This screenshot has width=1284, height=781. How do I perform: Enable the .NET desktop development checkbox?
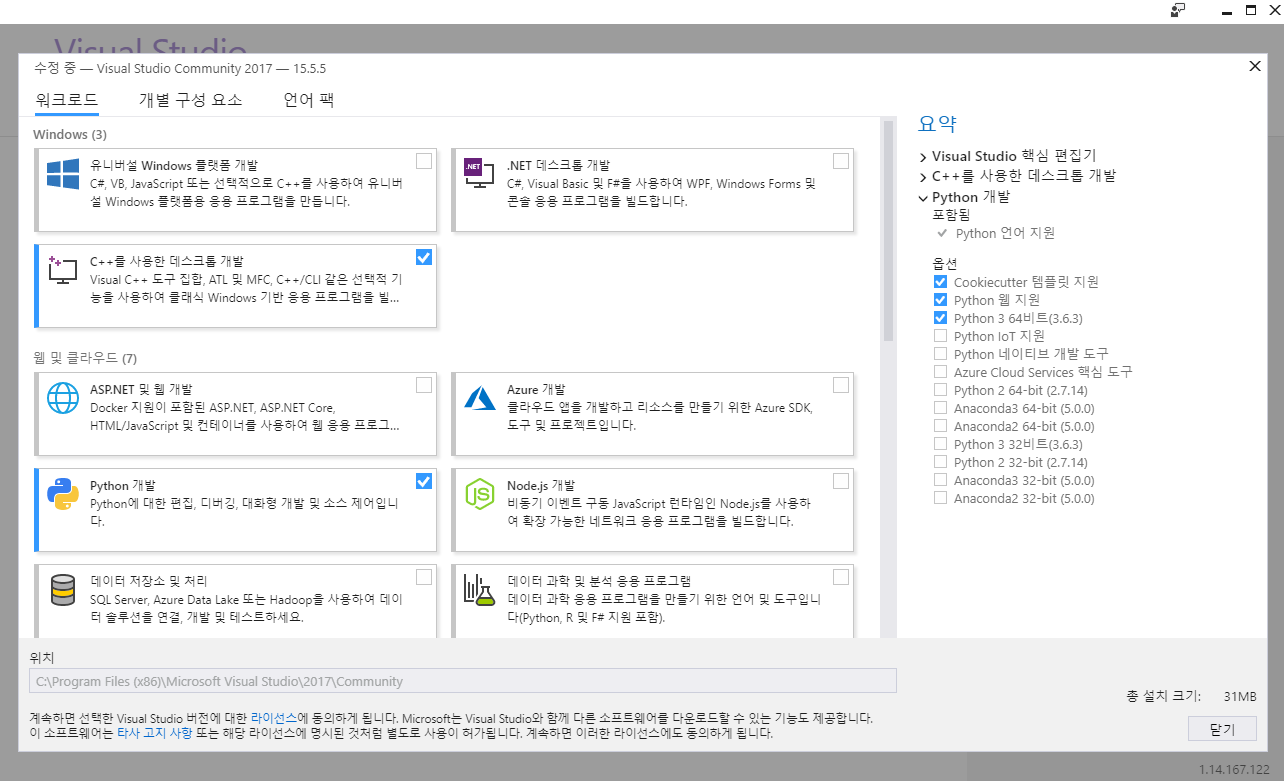pos(841,161)
